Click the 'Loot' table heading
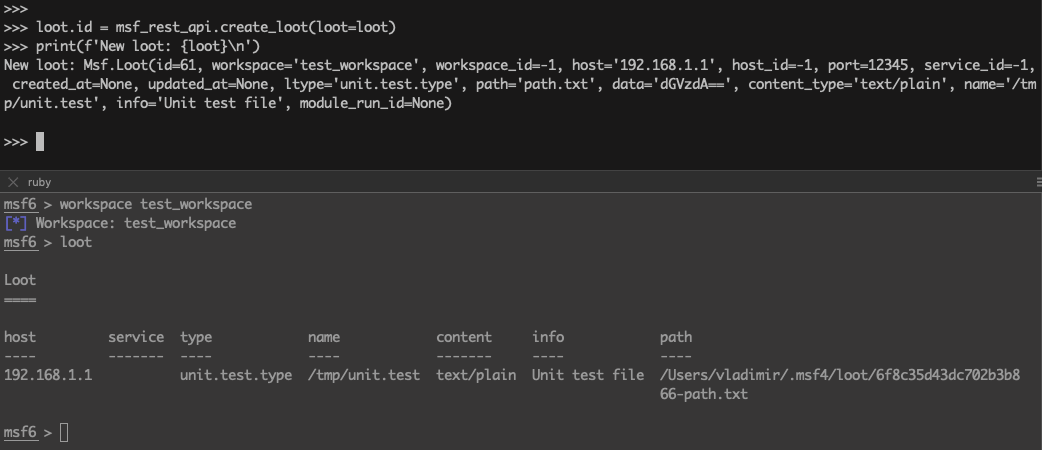The width and height of the screenshot is (1042, 450). 20,280
